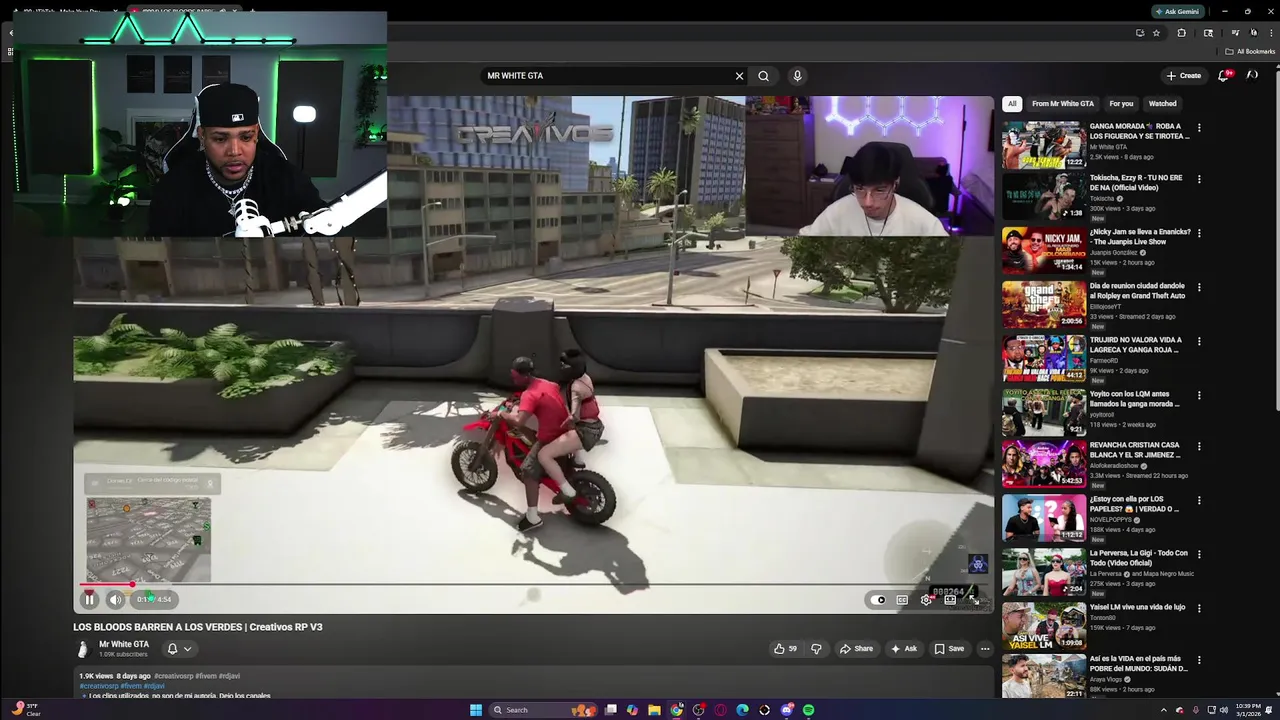Open options for Nicky Jam video

[x=1199, y=233]
